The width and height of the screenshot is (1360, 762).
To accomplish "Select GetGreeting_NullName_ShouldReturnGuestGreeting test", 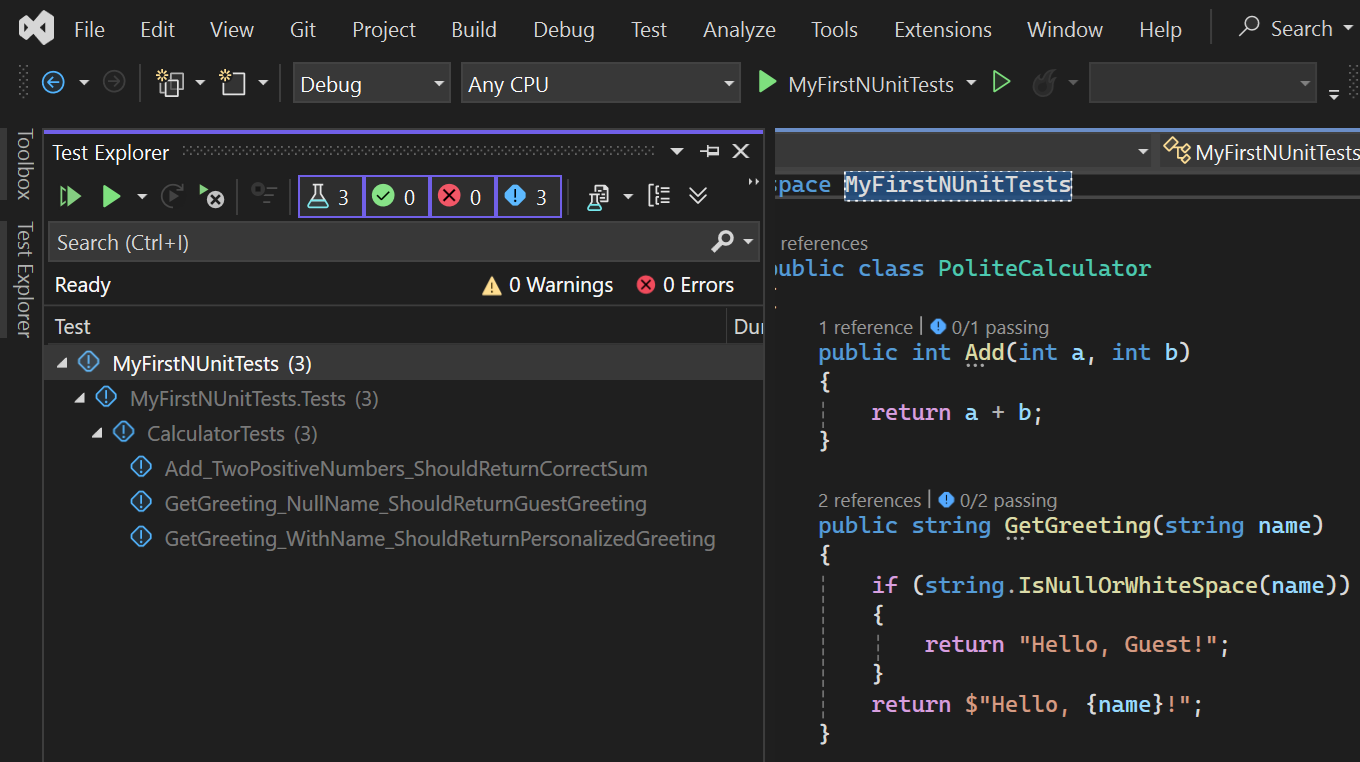I will 405,504.
